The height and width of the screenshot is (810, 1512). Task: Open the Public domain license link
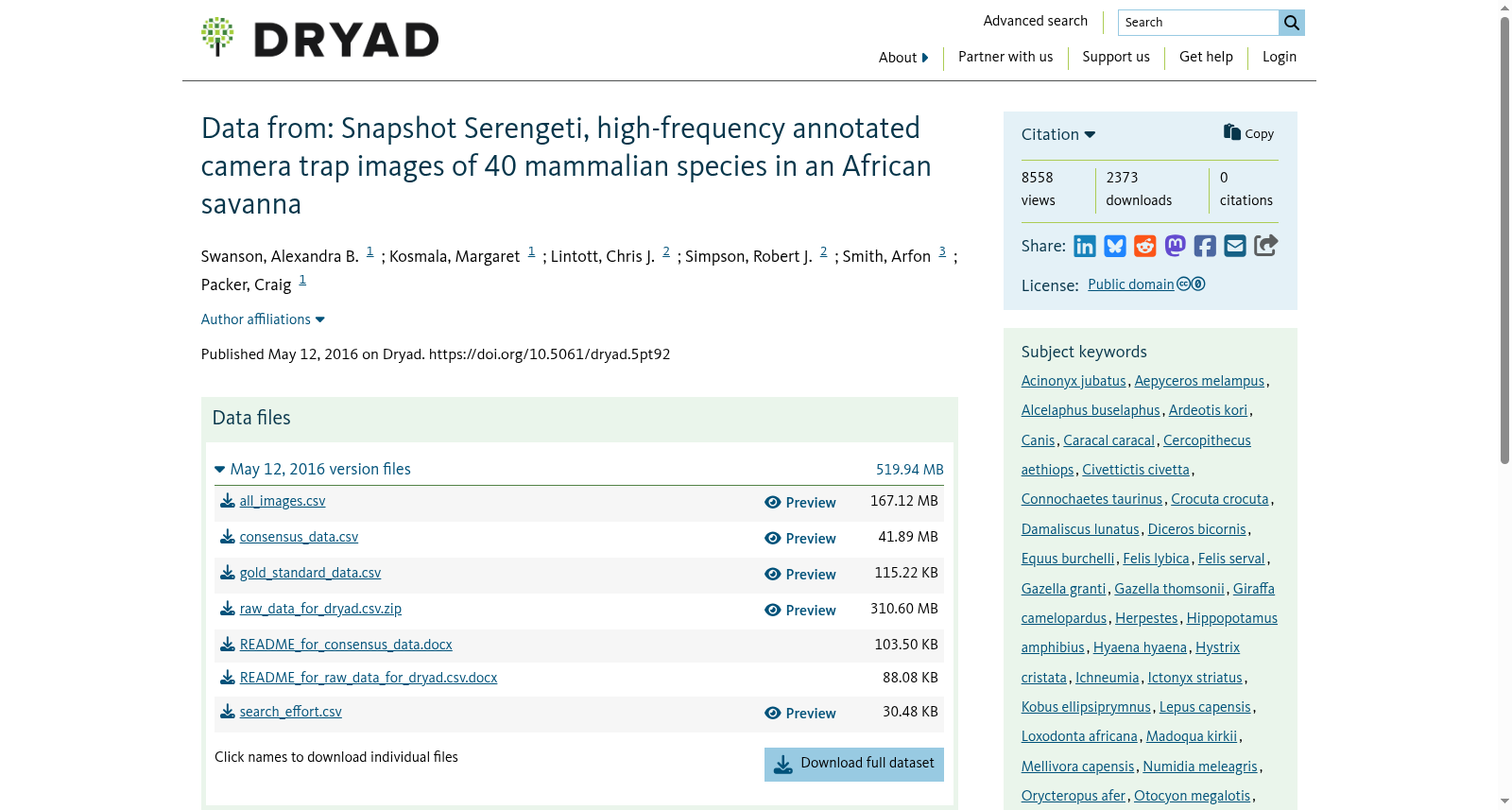(1131, 284)
